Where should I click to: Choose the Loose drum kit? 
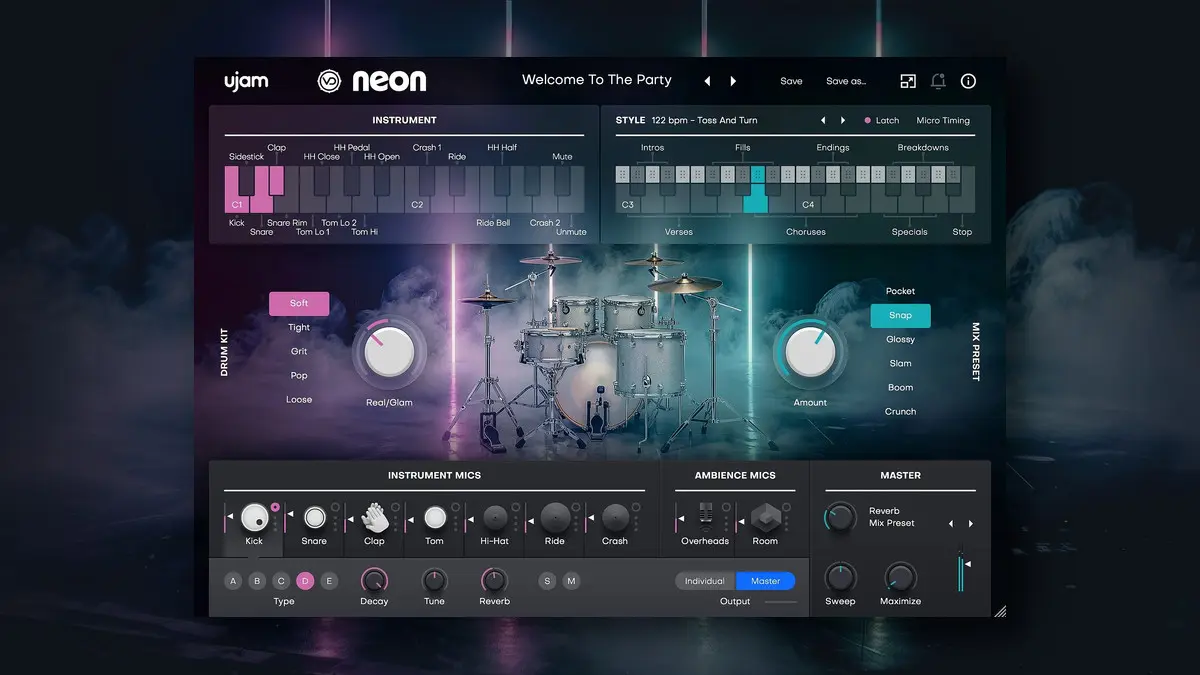299,399
